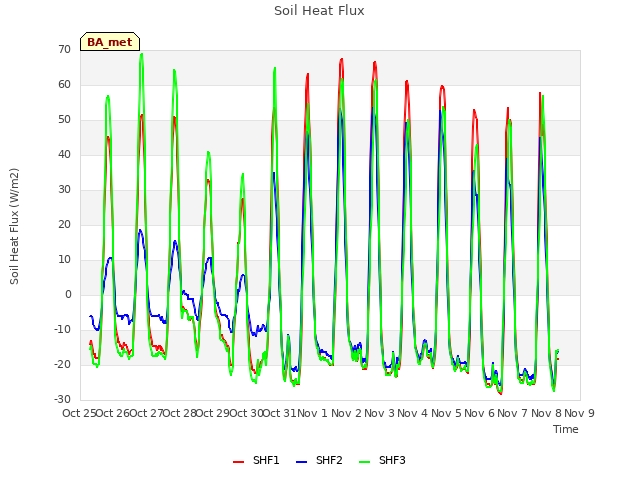
Task: Click the Oct 25 x-axis tick label
Action: [x=79, y=413]
